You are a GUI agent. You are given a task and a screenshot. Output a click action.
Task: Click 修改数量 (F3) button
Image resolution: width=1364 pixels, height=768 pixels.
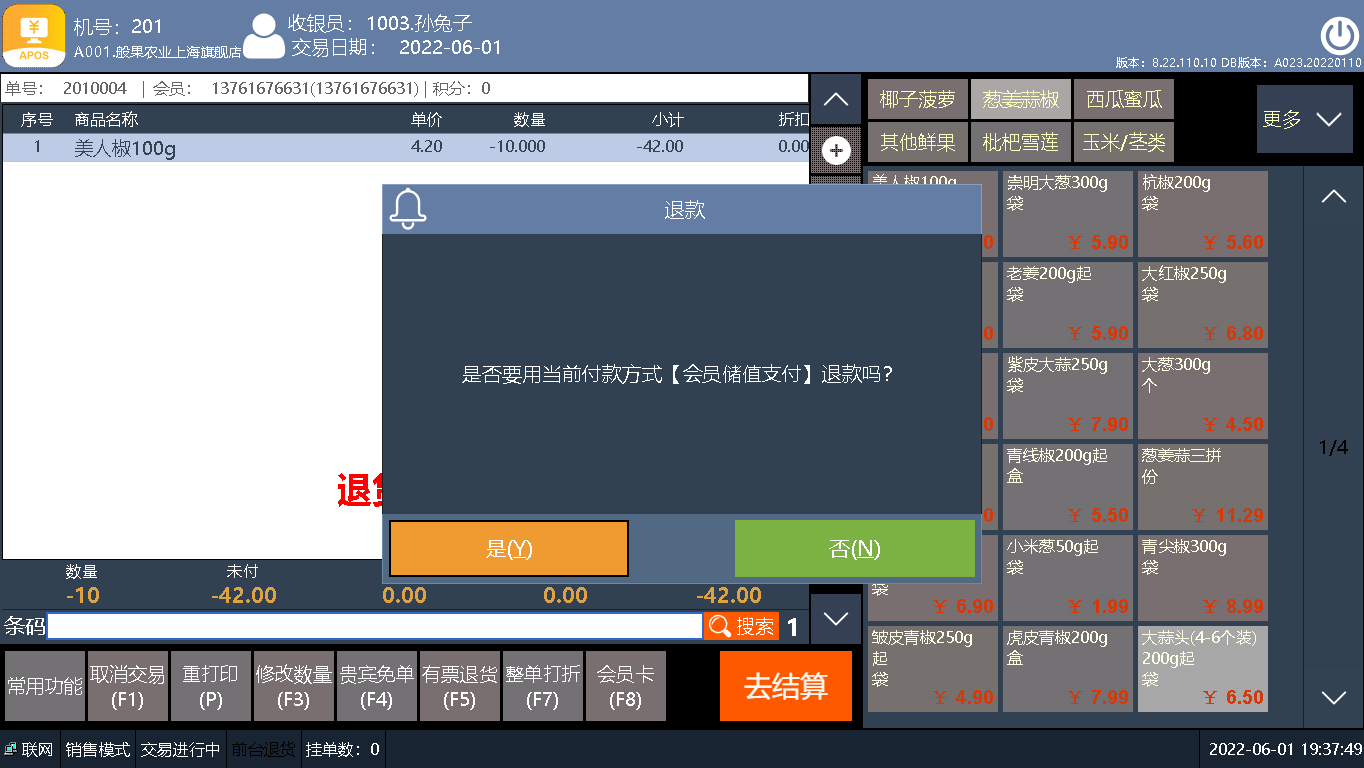[294, 686]
